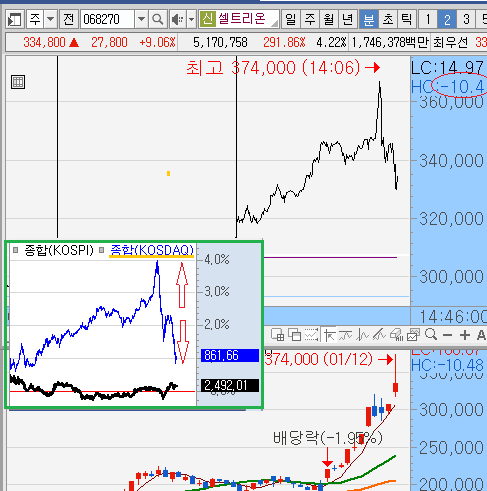Select the horizontal line chart tool
Viewport: 487px width, 491px height.
(x=345, y=335)
